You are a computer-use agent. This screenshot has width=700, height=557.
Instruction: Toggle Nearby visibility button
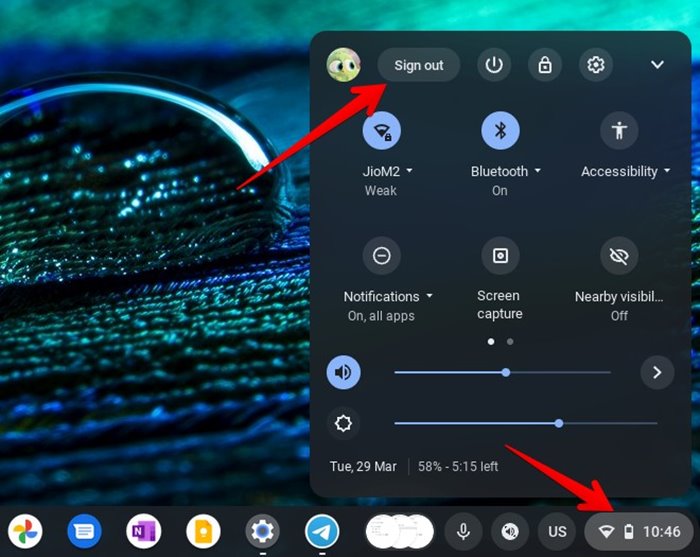pyautogui.click(x=619, y=256)
